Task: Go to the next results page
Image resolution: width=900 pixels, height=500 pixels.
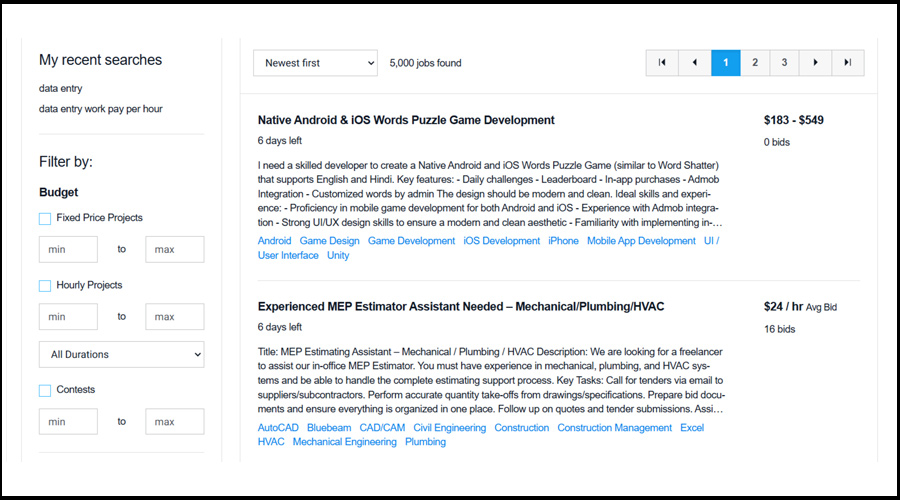Action: pyautogui.click(x=815, y=63)
